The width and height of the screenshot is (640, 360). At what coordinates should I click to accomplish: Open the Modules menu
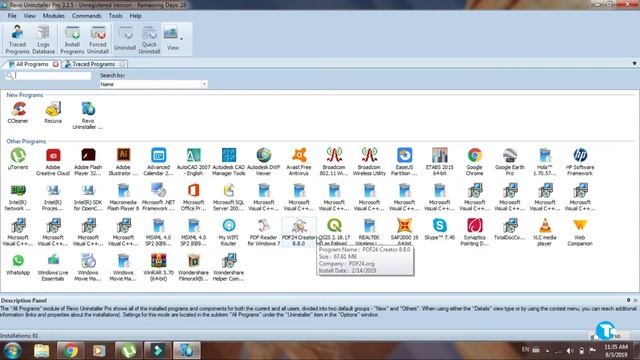[x=53, y=16]
